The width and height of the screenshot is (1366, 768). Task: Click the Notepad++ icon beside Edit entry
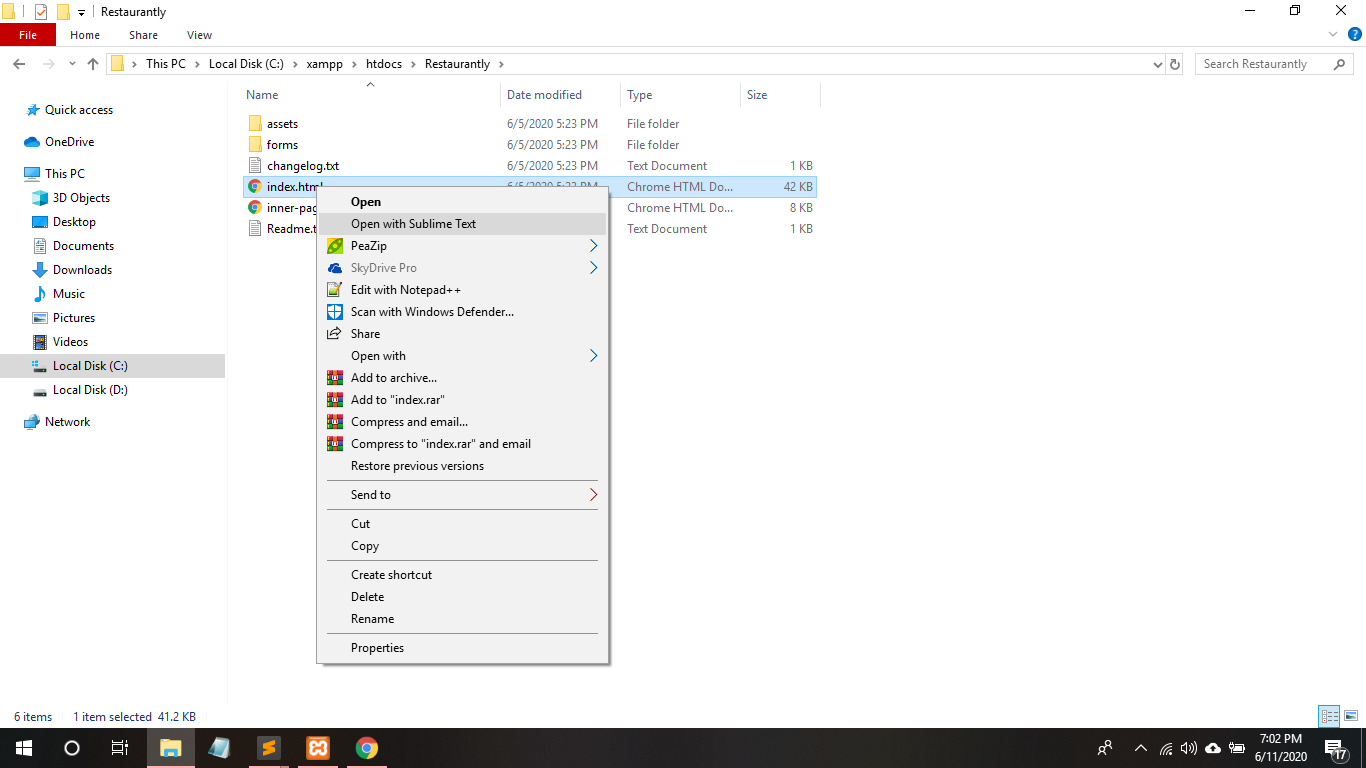[x=335, y=290]
